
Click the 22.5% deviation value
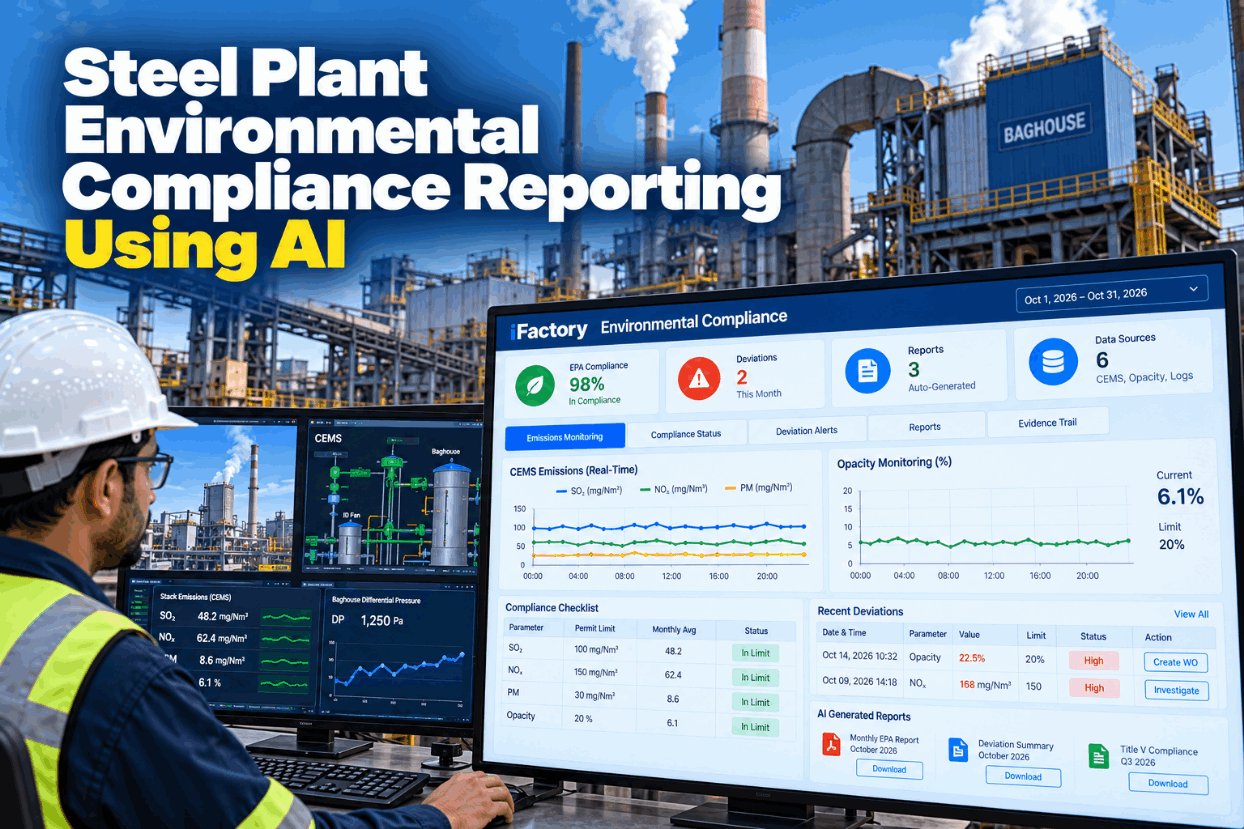[972, 658]
